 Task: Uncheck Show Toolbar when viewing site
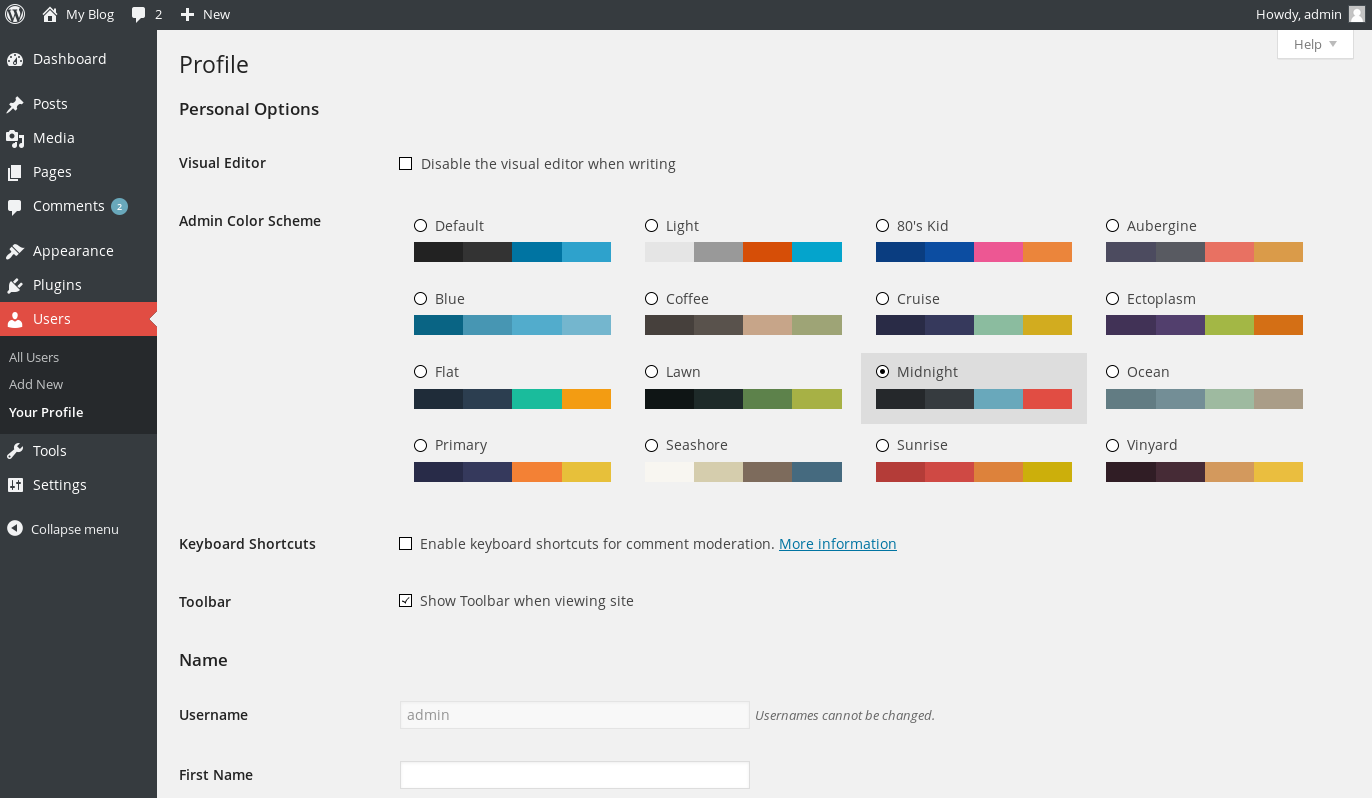point(406,601)
